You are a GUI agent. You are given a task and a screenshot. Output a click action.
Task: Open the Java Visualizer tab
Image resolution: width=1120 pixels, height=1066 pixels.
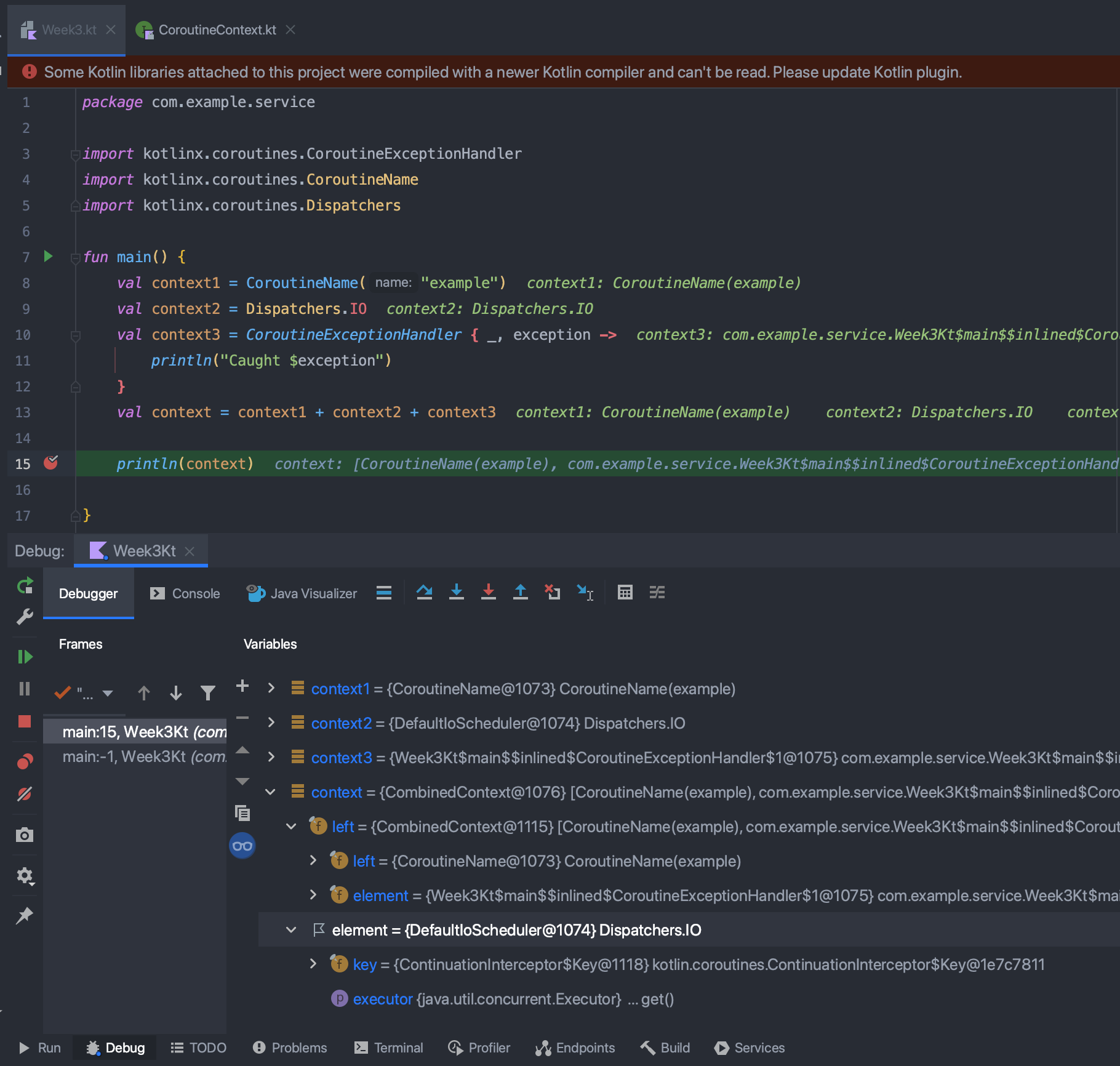tap(301, 593)
